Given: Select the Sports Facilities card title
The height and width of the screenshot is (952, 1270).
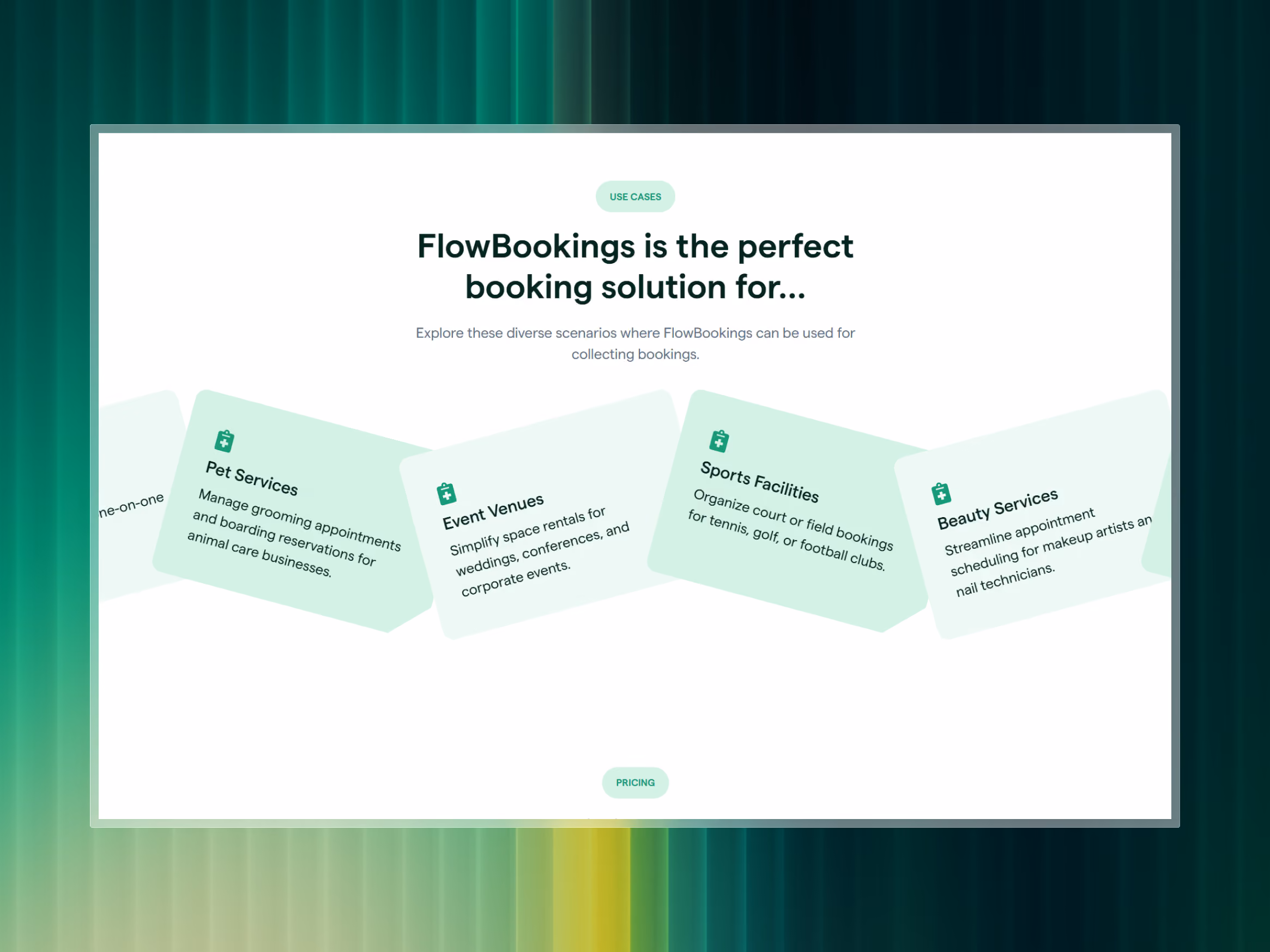Looking at the screenshot, I should [760, 482].
